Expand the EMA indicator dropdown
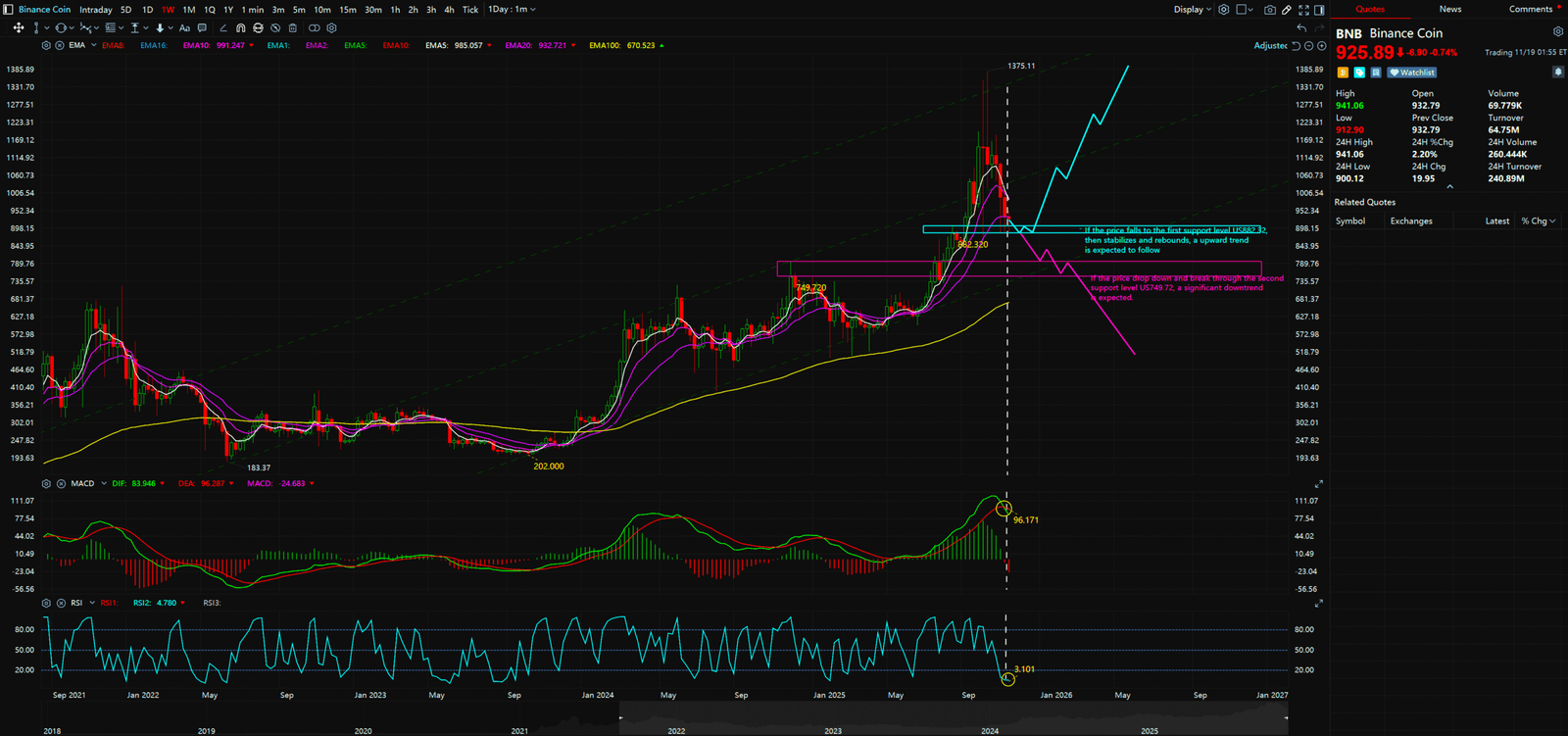Image resolution: width=1568 pixels, height=736 pixels. (x=93, y=45)
